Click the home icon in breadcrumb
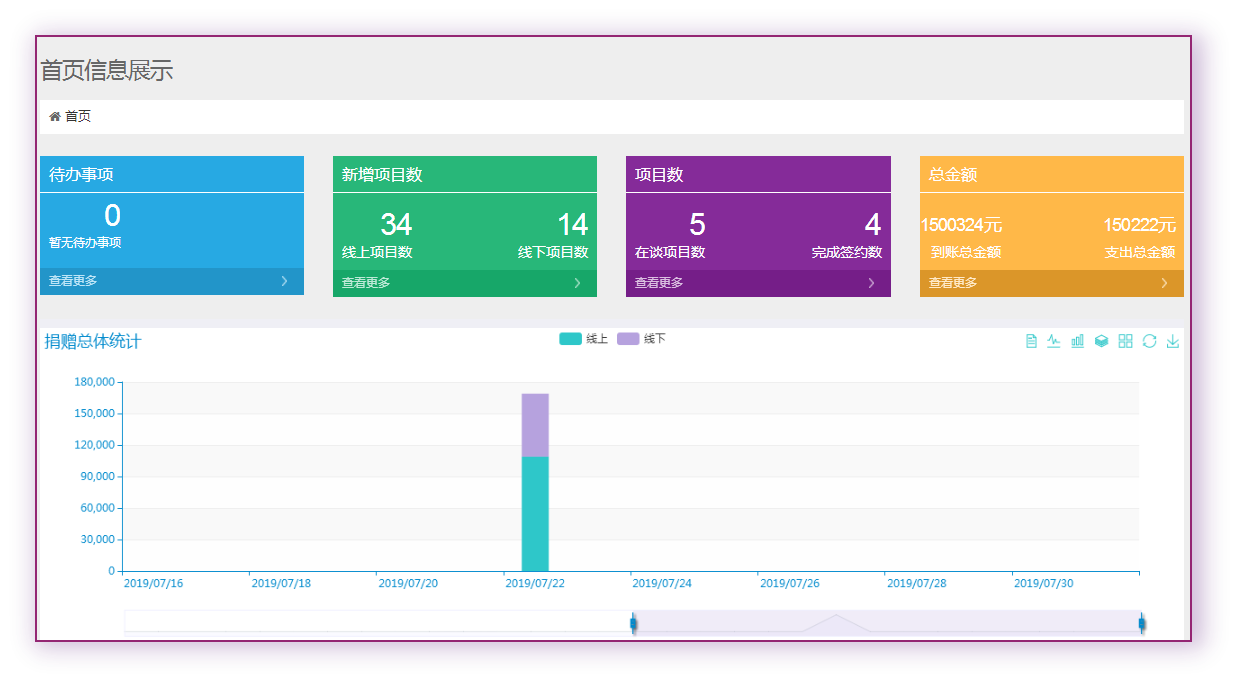This screenshot has width=1239, height=684. 55,117
